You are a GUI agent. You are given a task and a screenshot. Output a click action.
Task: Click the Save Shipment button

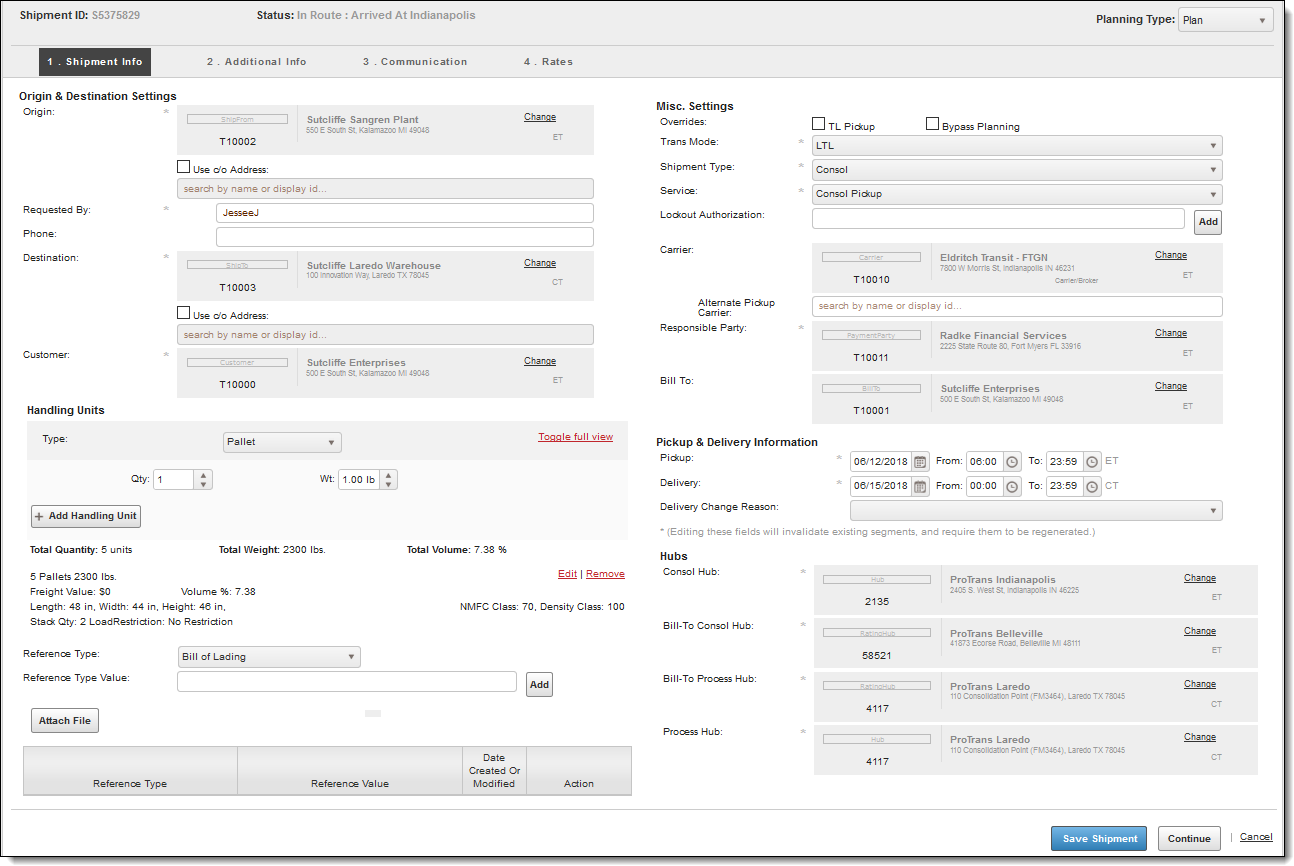pos(1099,838)
